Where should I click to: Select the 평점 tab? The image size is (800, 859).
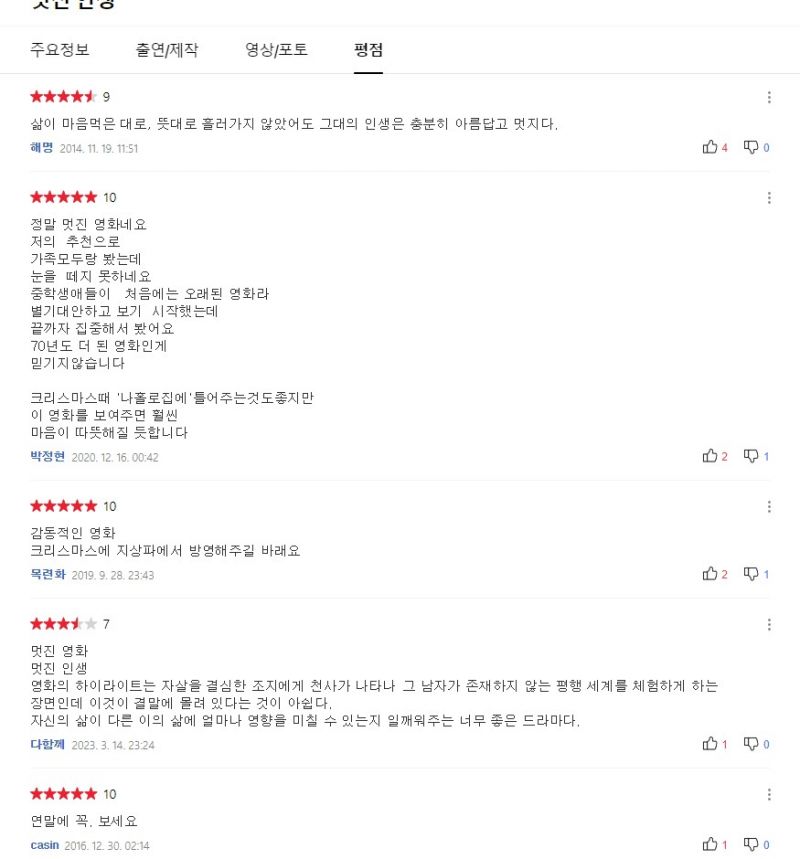(368, 50)
